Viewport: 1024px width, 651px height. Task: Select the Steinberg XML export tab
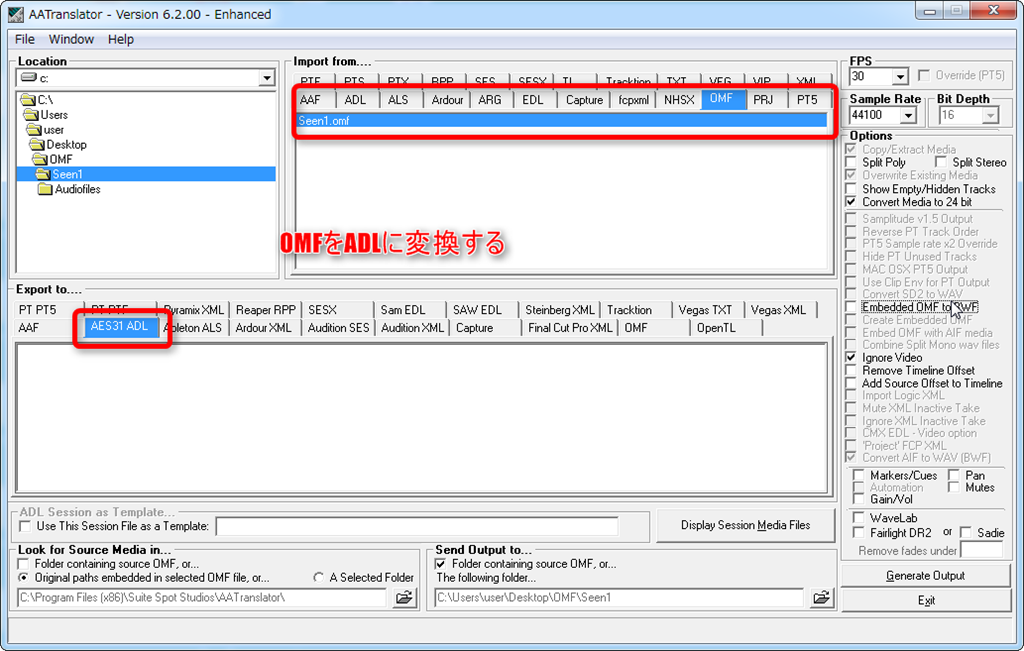(x=560, y=310)
